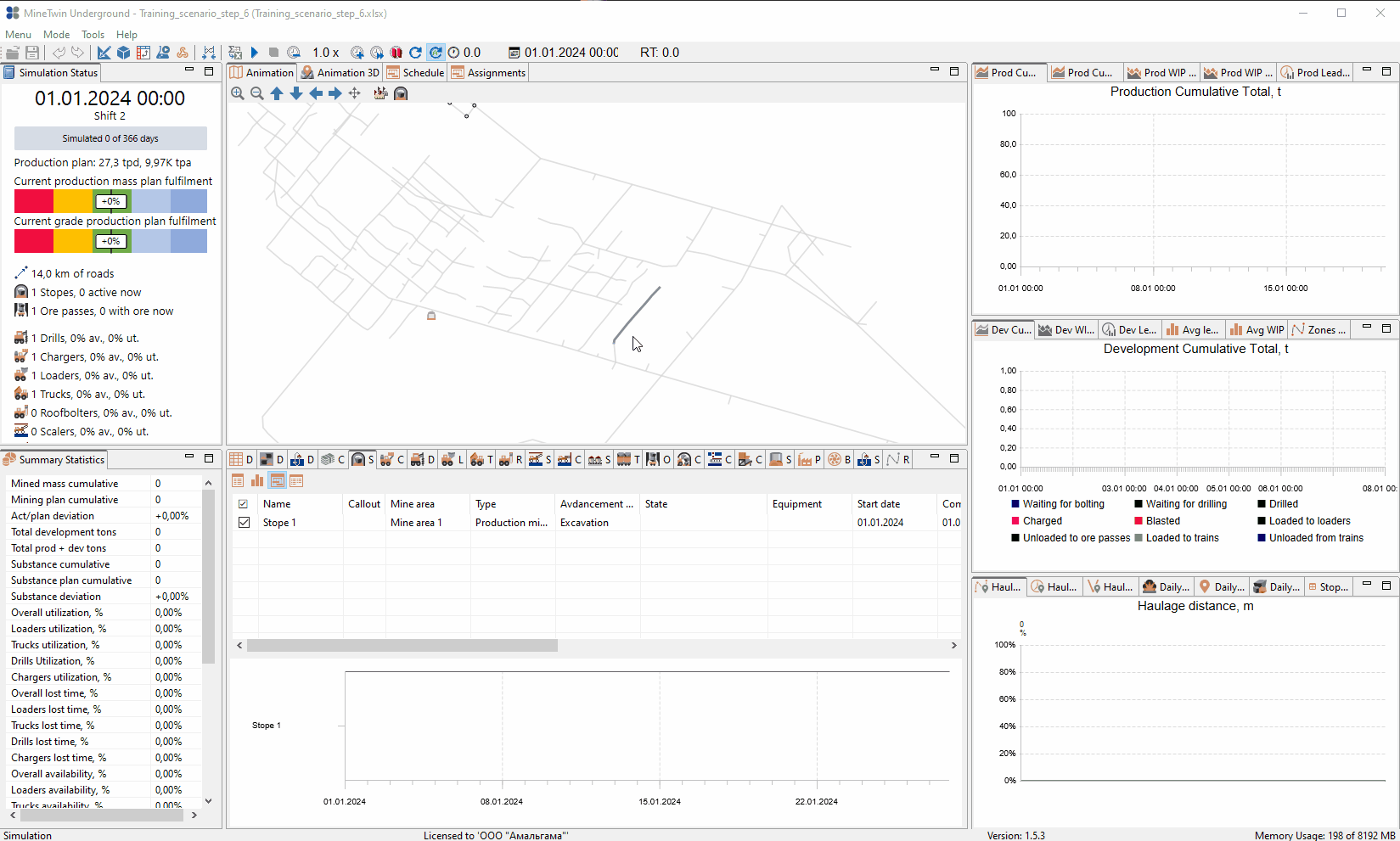Start simulation with the blue play icon
1400x841 pixels.
(x=254, y=53)
